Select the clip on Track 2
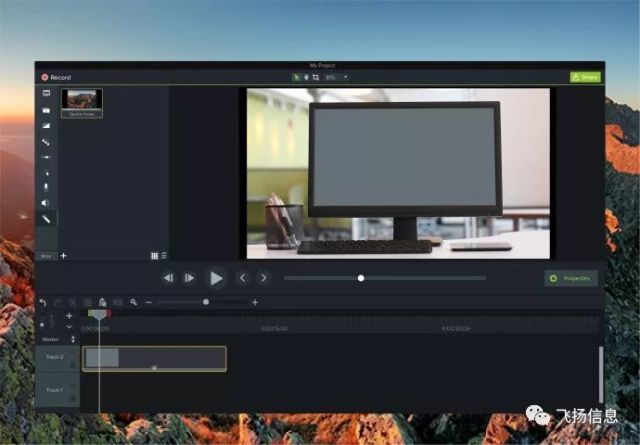Viewport: 640px width, 445px height. pos(154,359)
